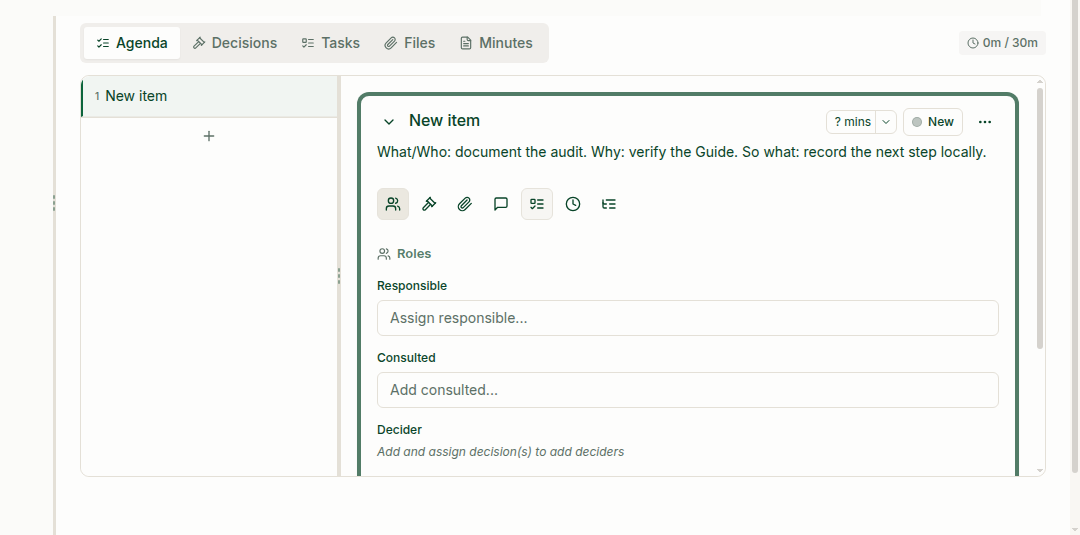Image resolution: width=1080 pixels, height=535 pixels.
Task: Switch to the Decisions tab
Action: [235, 43]
